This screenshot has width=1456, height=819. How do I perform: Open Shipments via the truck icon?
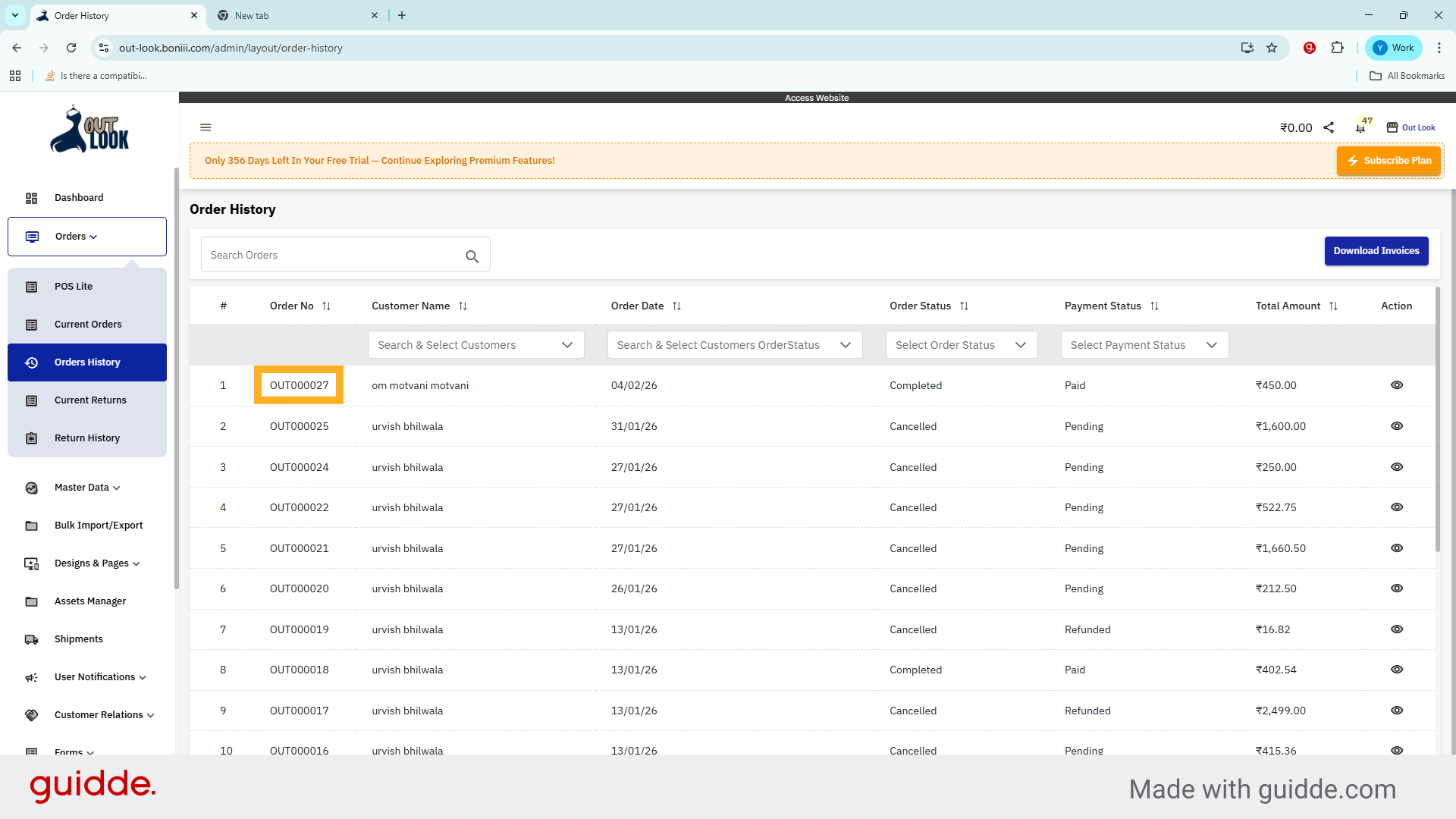31,639
